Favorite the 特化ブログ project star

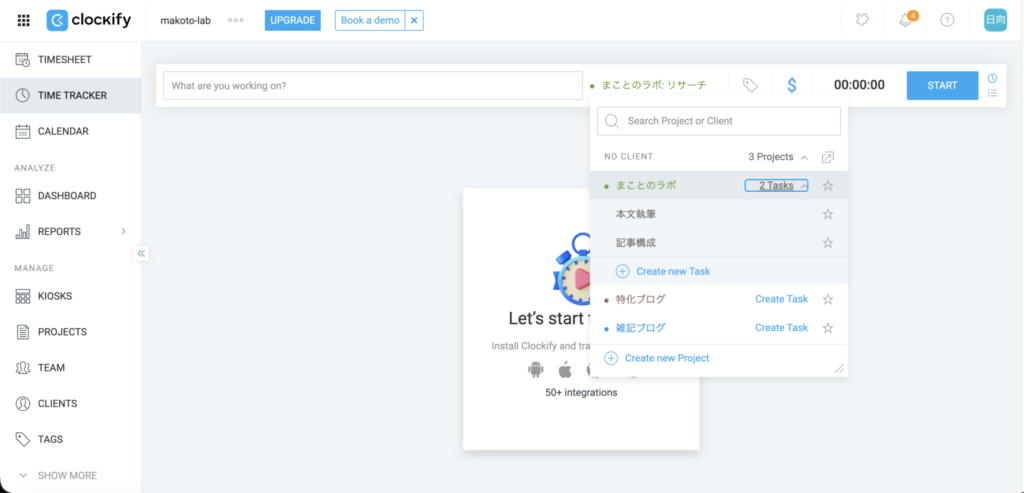tap(827, 299)
